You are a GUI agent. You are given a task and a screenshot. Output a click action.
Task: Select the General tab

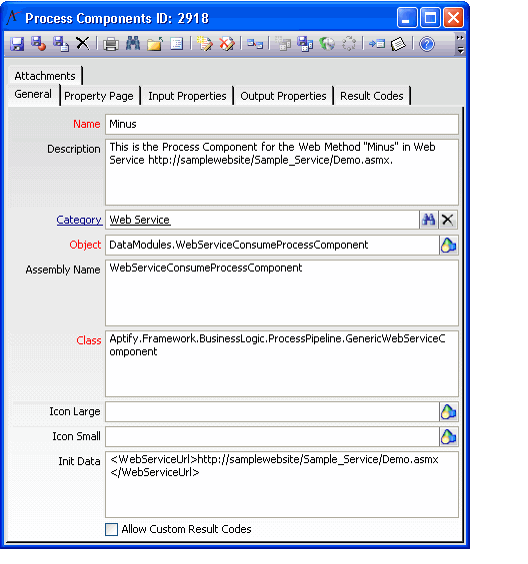(33, 94)
